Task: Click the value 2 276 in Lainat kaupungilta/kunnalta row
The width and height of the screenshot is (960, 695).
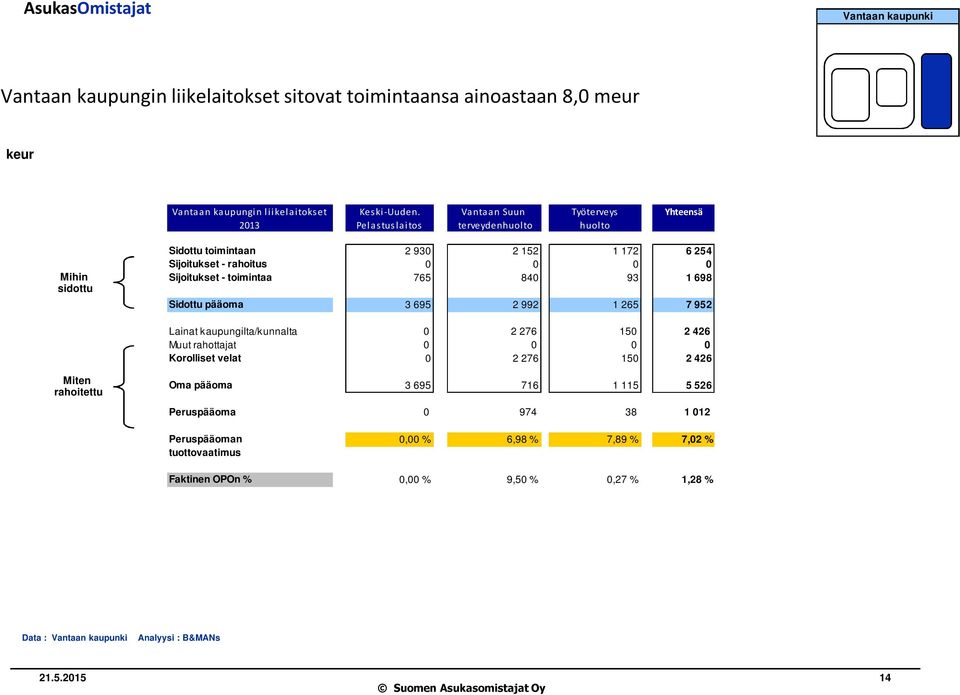Action: click(523, 331)
